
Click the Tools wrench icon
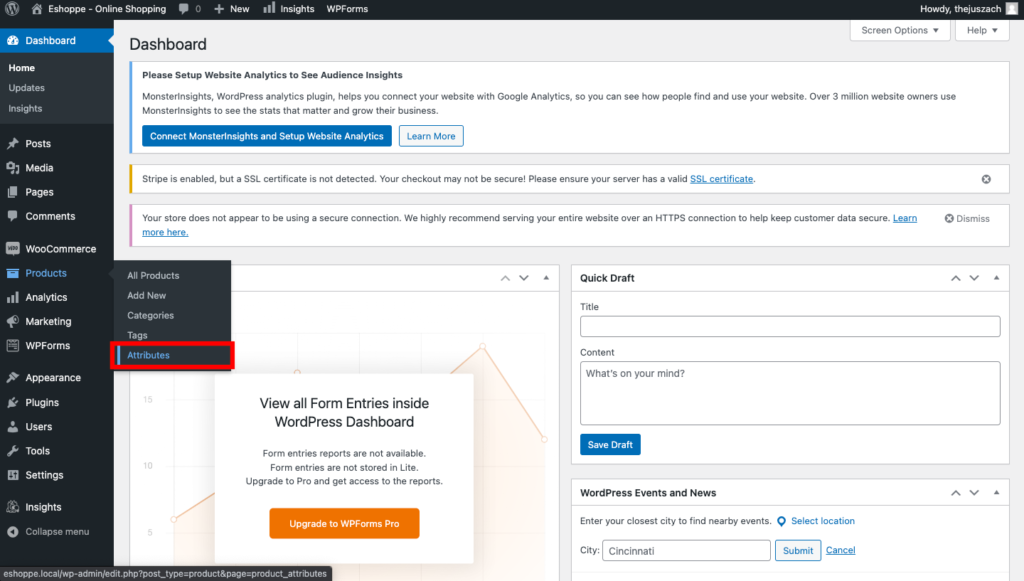[12, 450]
